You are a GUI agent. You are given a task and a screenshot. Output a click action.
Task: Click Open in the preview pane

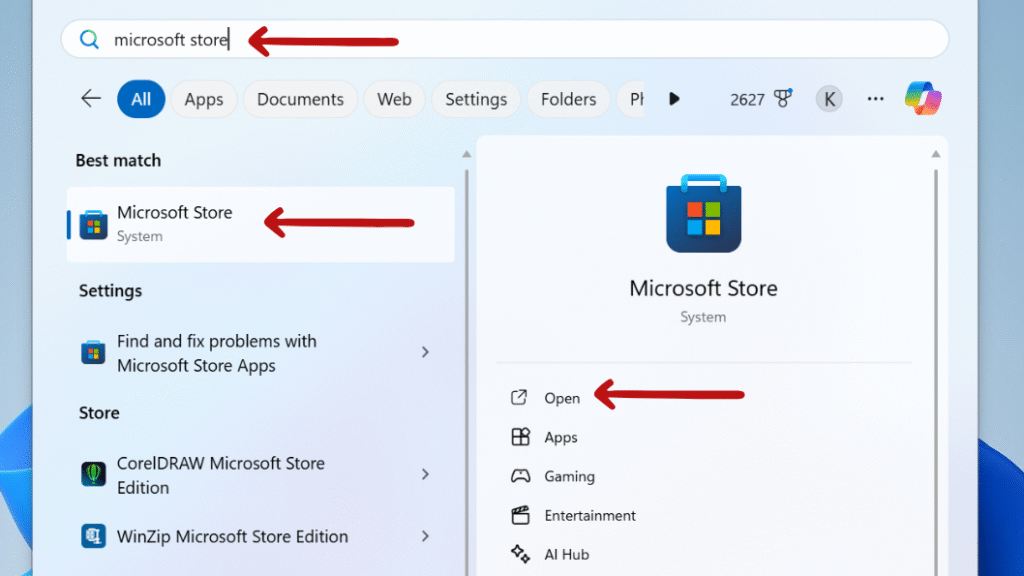pyautogui.click(x=562, y=398)
